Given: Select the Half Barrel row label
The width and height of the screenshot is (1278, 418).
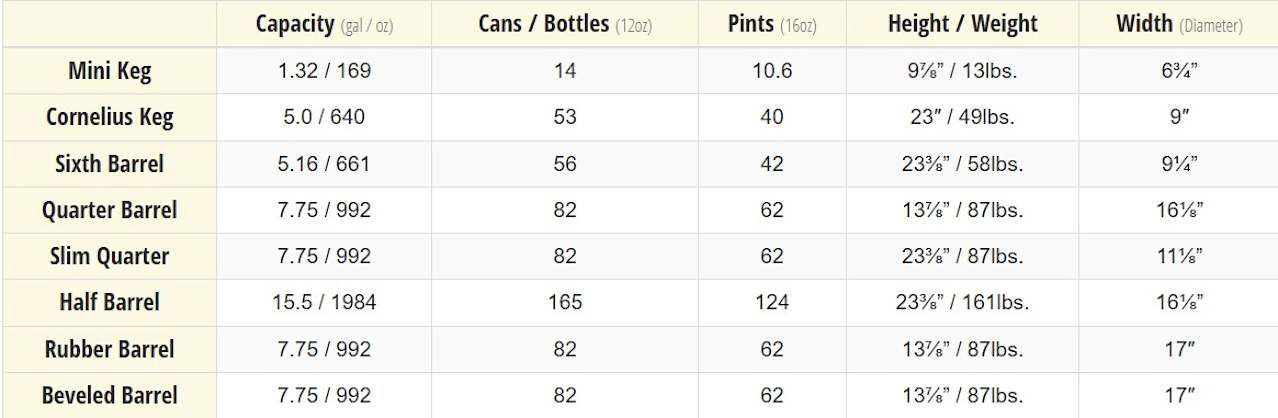Looking at the screenshot, I should tap(109, 302).
